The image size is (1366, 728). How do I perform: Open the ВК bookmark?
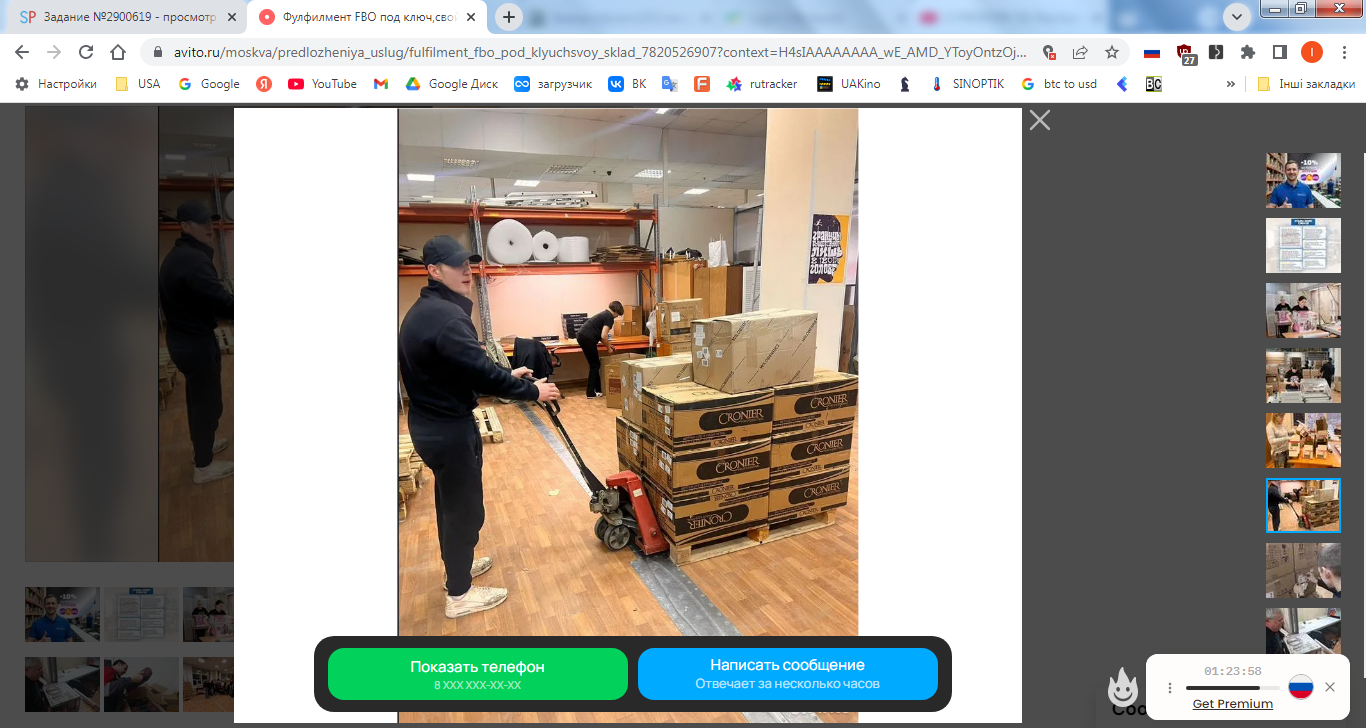coord(627,84)
